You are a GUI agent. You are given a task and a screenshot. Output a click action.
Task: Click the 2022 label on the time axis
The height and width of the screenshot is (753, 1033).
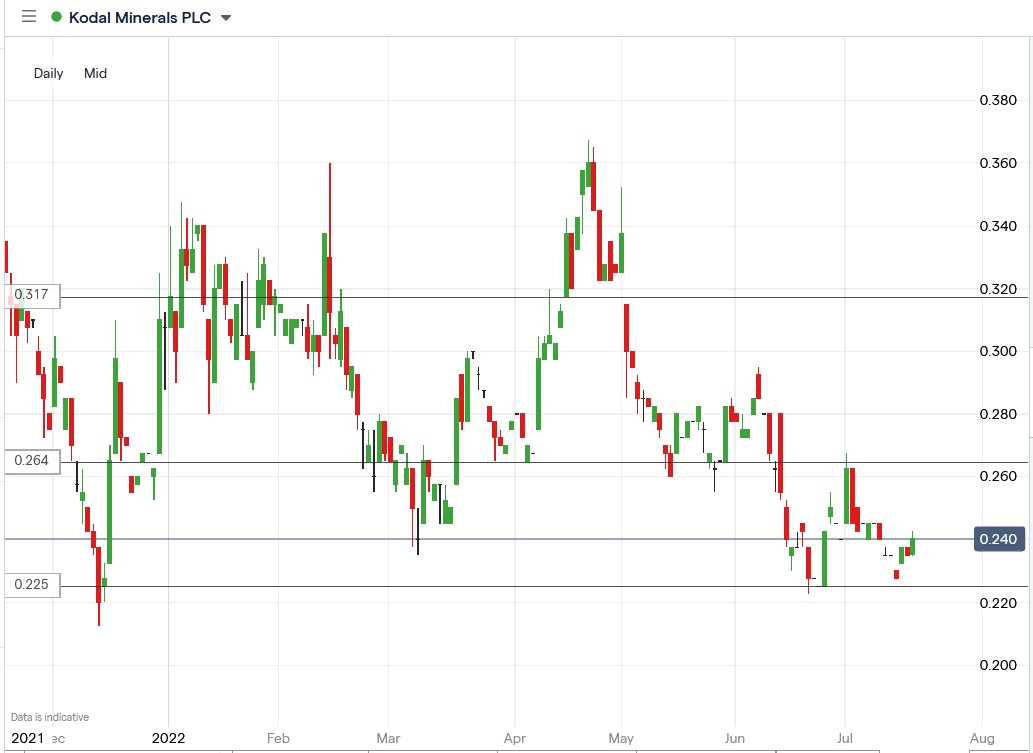pyautogui.click(x=168, y=738)
